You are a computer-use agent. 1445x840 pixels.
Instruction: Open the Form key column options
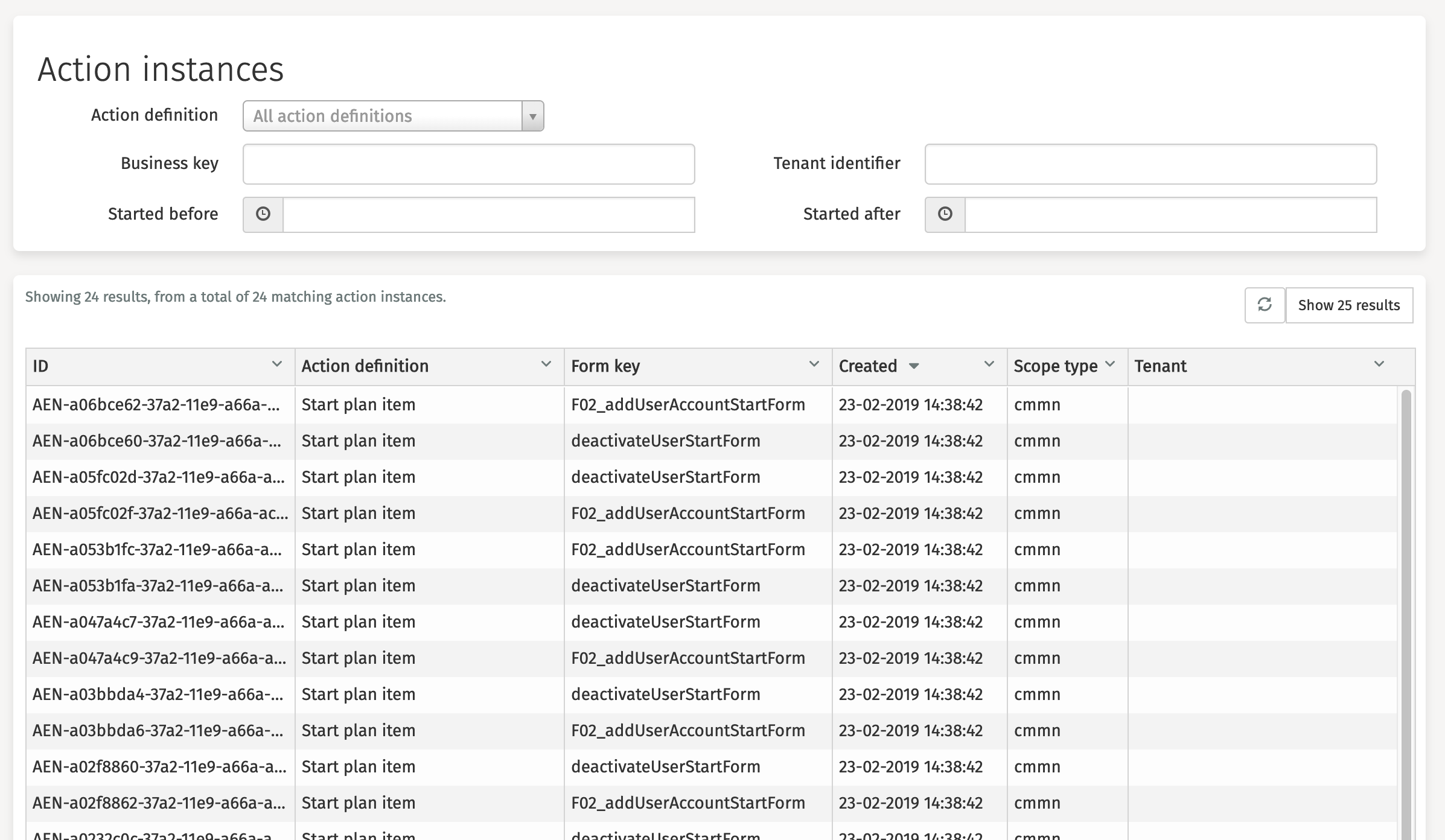(x=815, y=364)
